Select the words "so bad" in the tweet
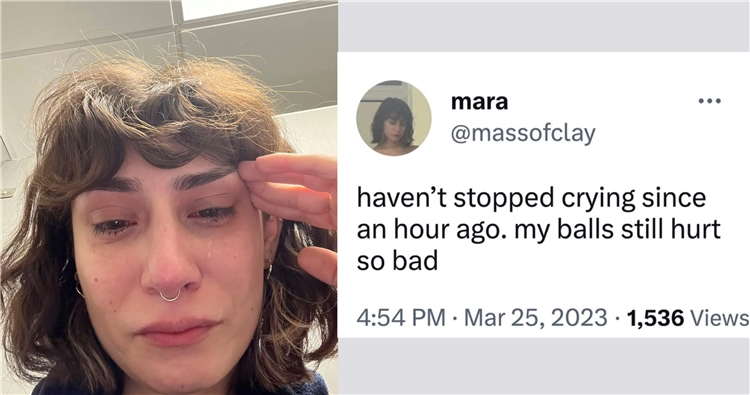 (x=397, y=262)
